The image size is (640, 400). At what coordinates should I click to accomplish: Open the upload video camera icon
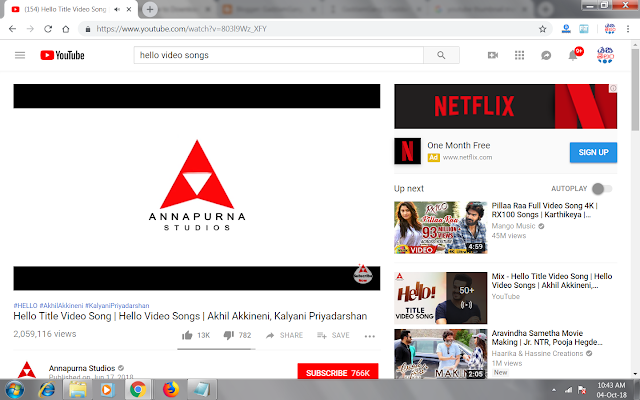pyautogui.click(x=493, y=55)
